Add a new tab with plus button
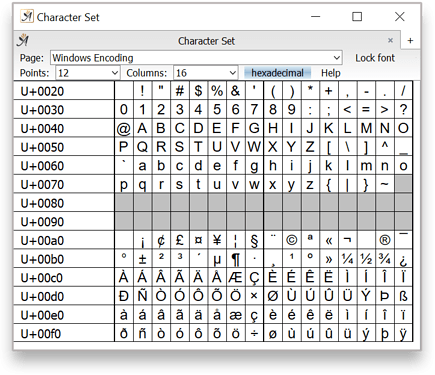The height and width of the screenshot is (375, 435). point(410,41)
